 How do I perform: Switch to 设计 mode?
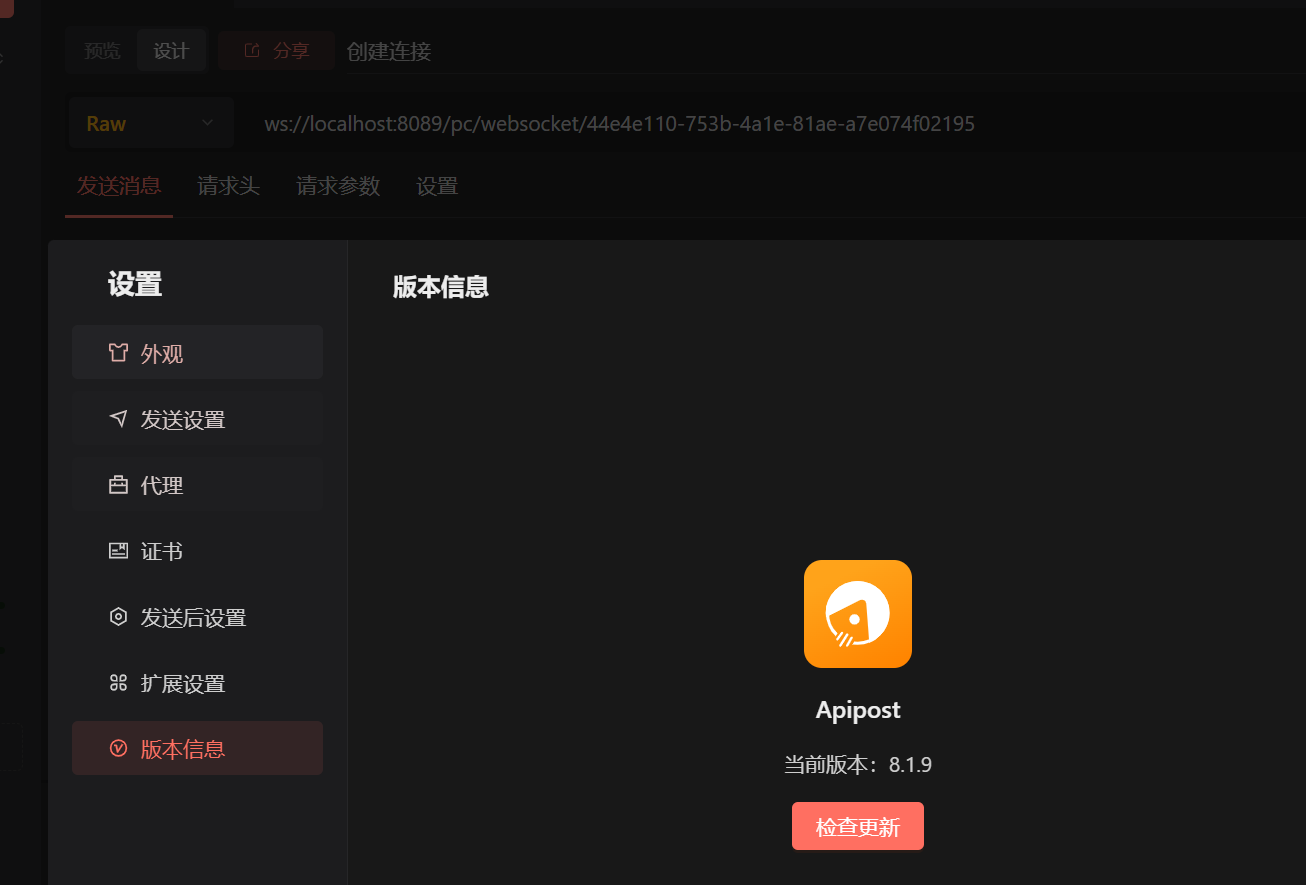pos(171,50)
